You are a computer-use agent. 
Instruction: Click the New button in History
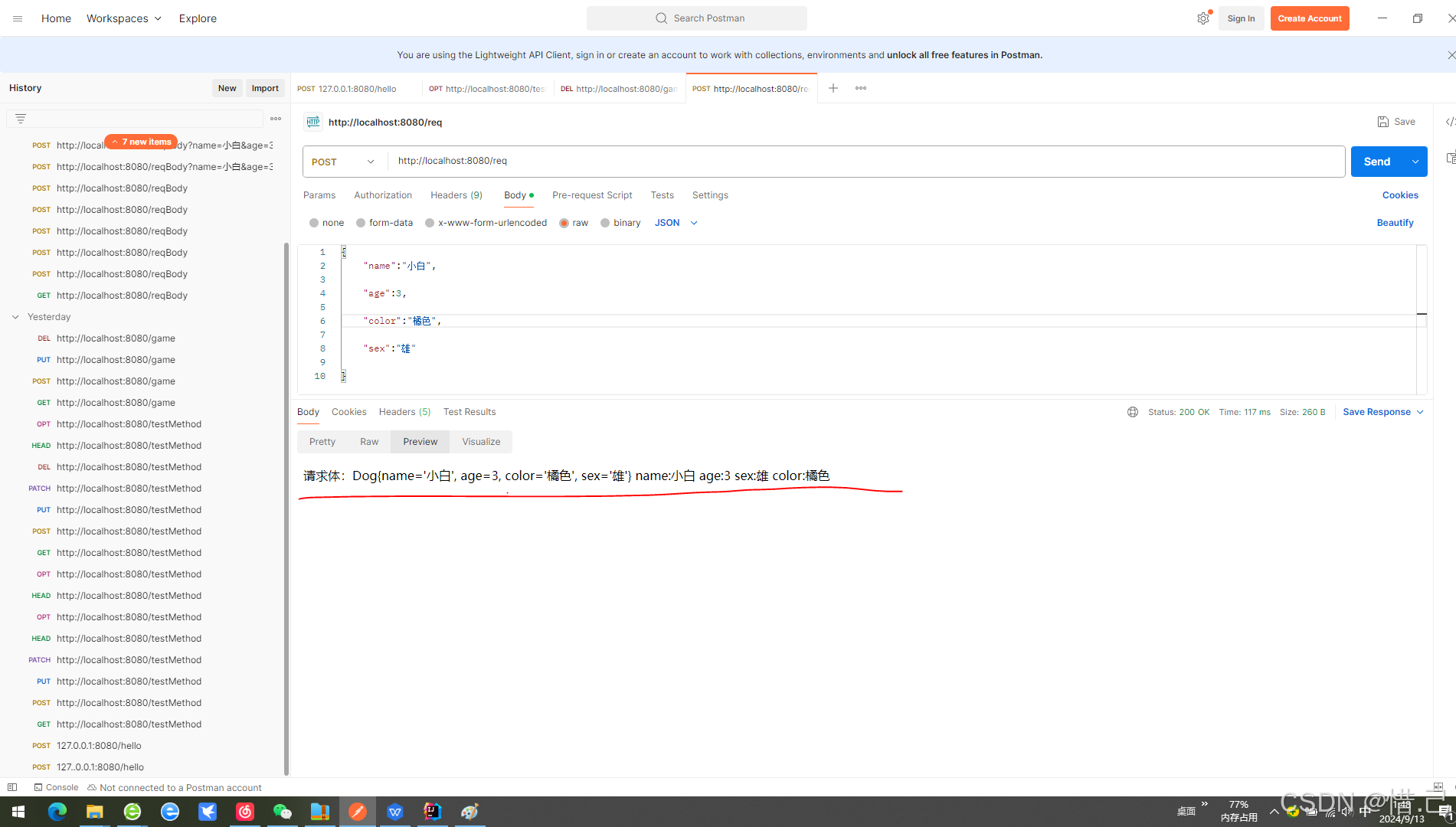tap(227, 88)
